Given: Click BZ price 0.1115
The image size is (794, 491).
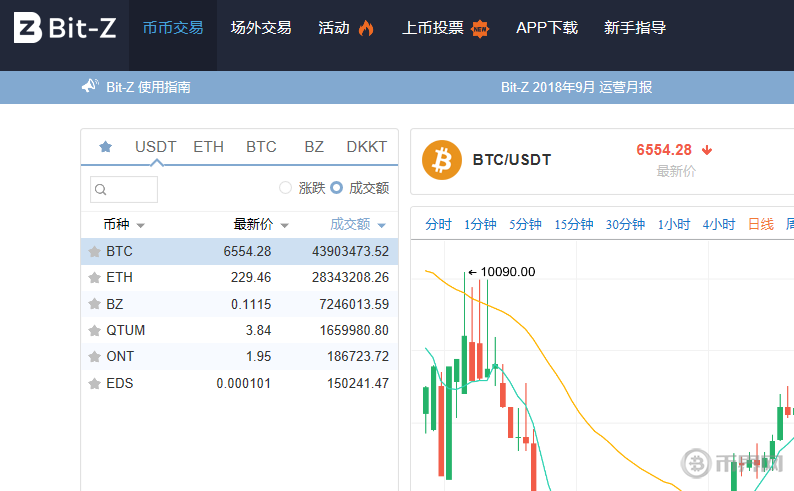Looking at the screenshot, I should [x=251, y=304].
